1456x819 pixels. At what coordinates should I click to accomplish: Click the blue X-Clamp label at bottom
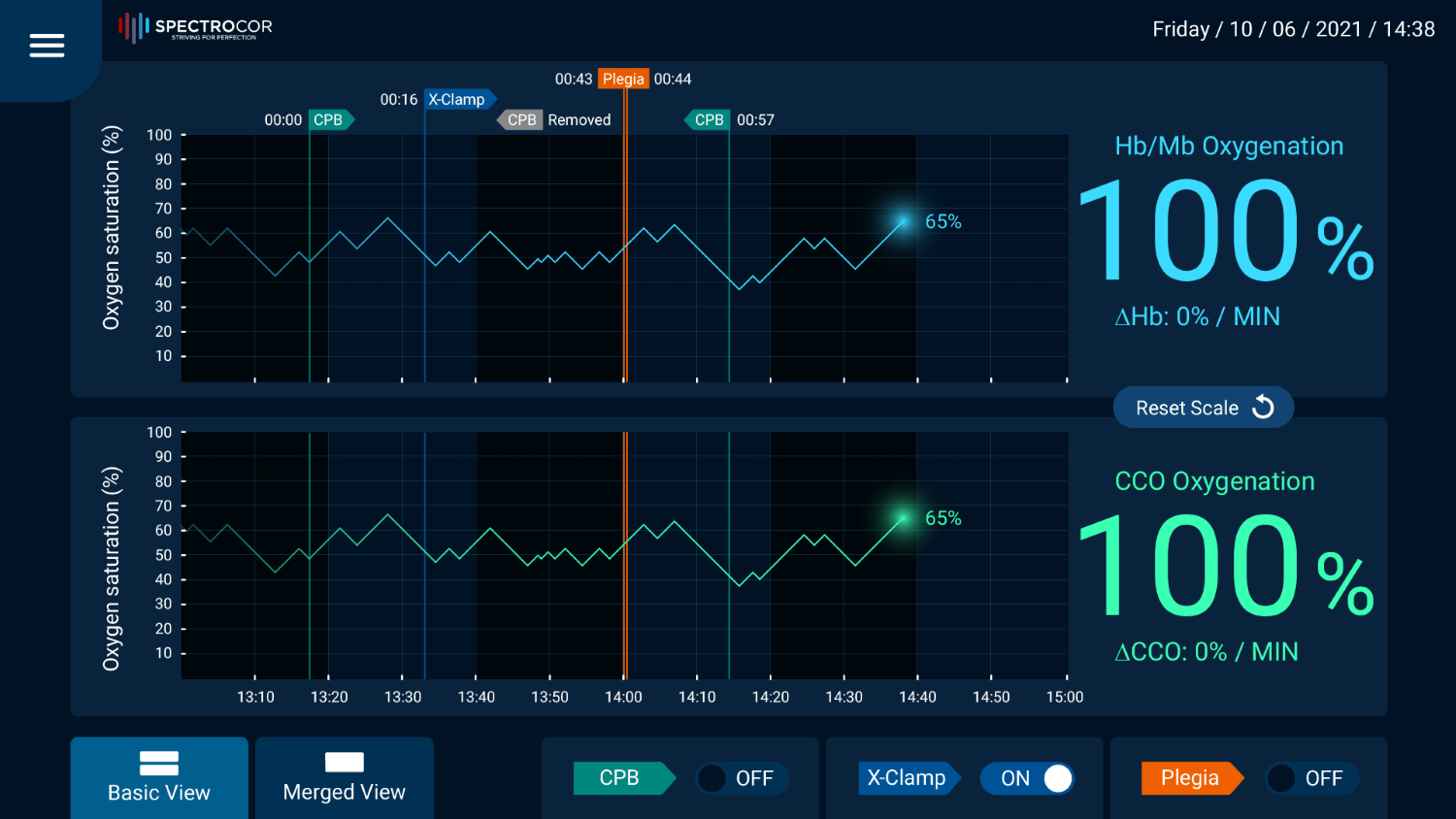[908, 778]
